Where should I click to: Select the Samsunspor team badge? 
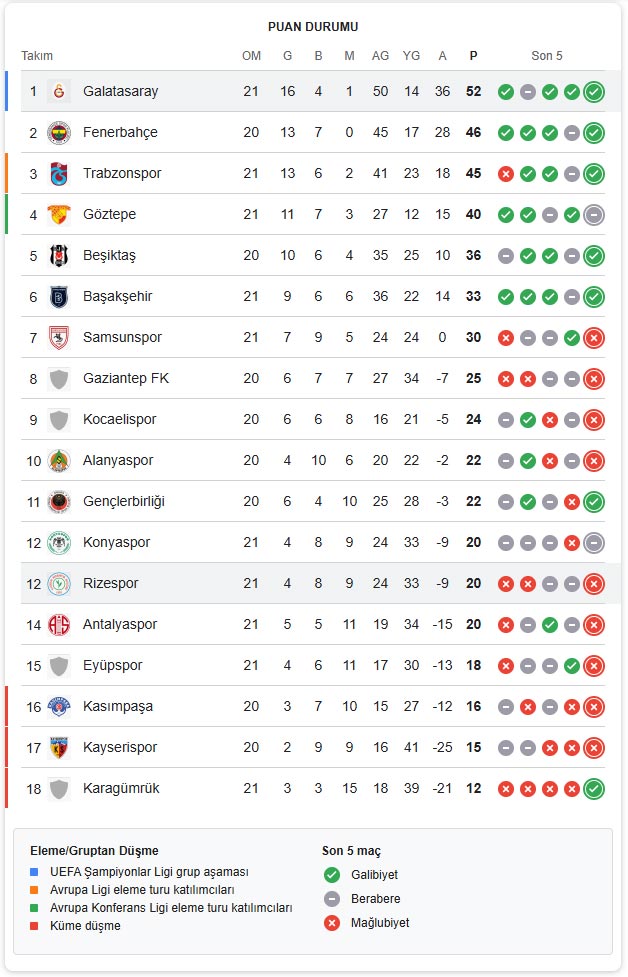pyautogui.click(x=61, y=337)
